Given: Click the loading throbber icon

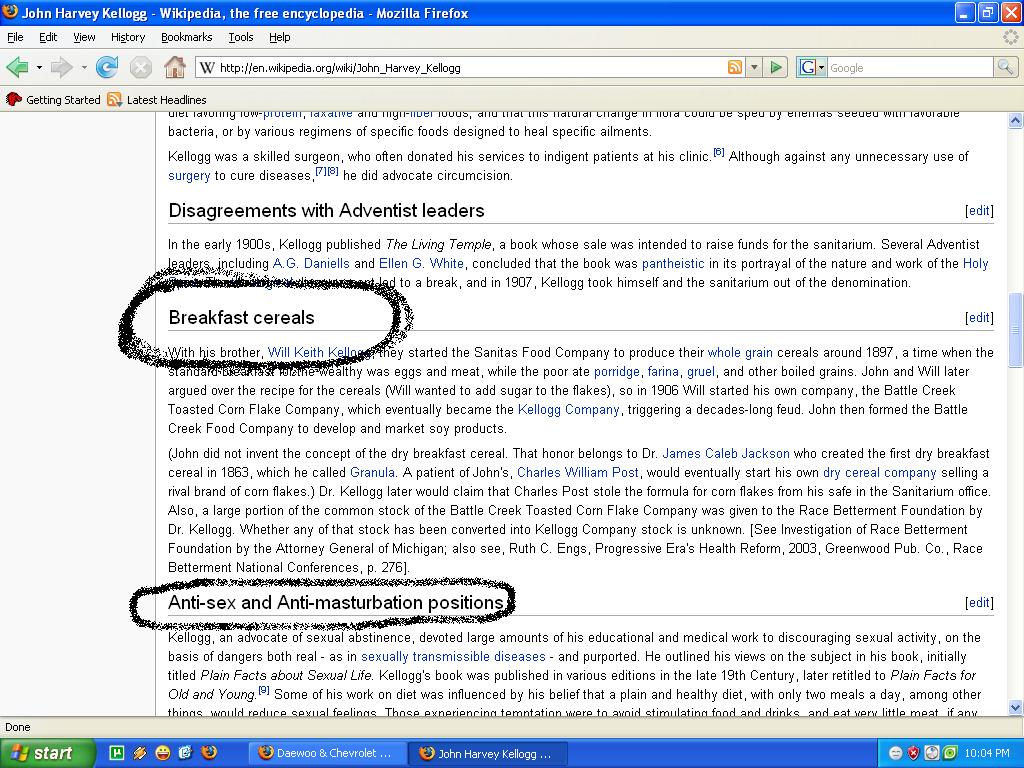Looking at the screenshot, I should click(x=1011, y=37).
